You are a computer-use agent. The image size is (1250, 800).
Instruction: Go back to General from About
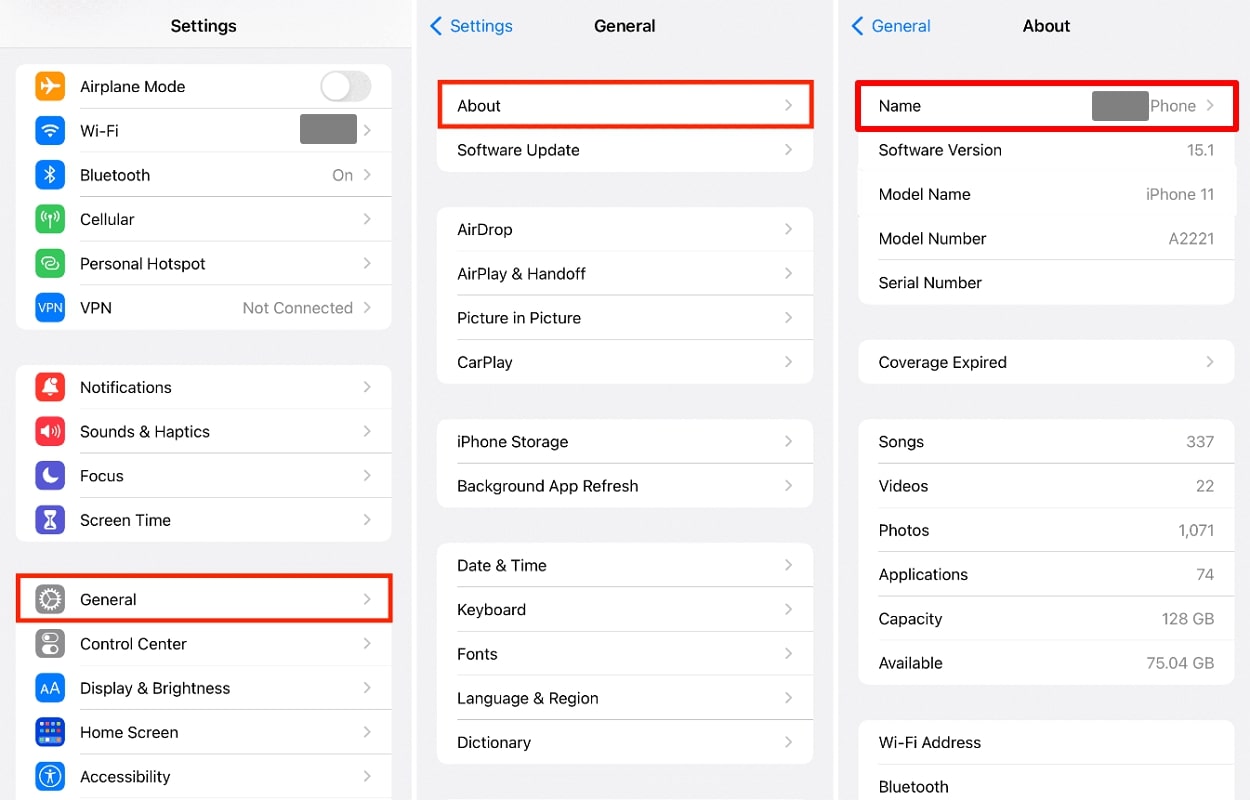891,27
